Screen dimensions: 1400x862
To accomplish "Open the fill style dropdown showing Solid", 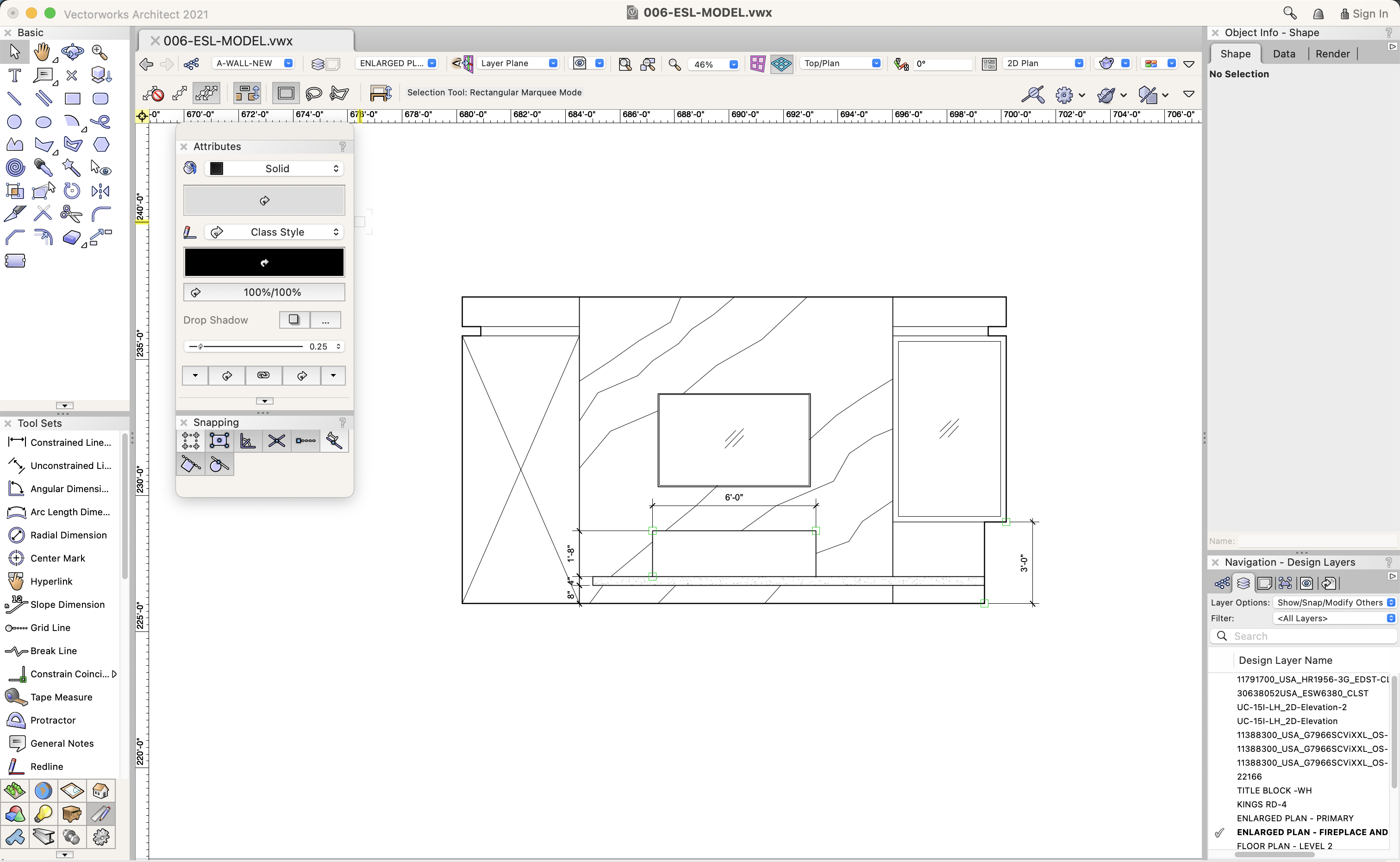I will (274, 168).
